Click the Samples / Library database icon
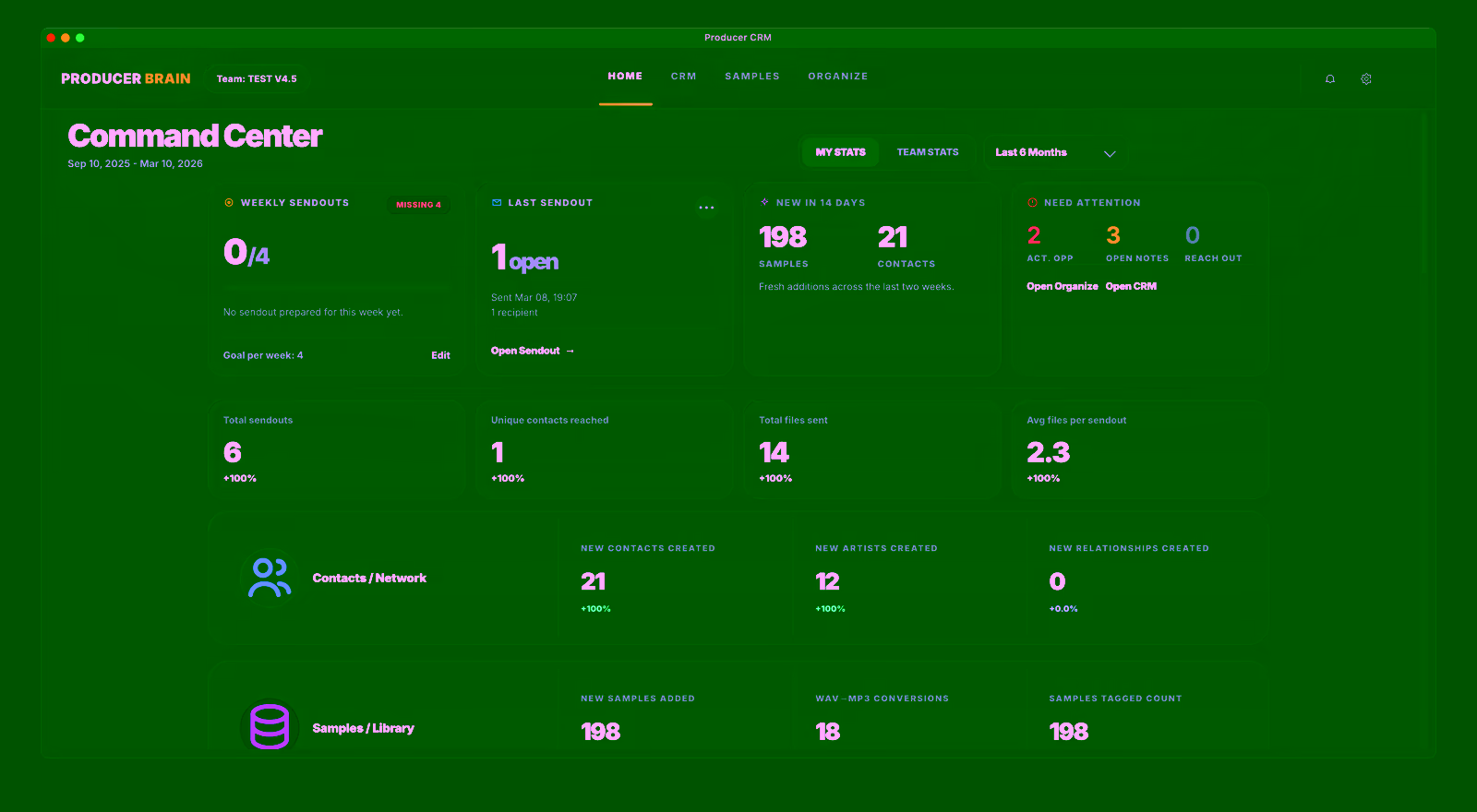Image resolution: width=1477 pixels, height=812 pixels. 270,727
